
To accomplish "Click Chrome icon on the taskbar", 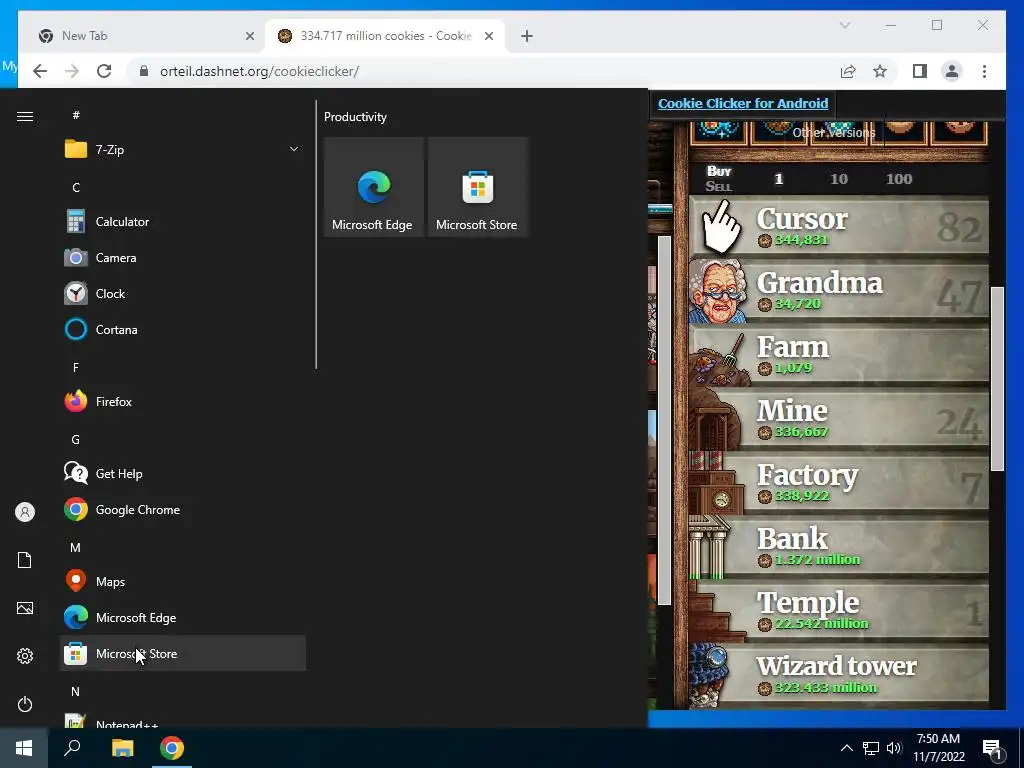I will tap(172, 748).
